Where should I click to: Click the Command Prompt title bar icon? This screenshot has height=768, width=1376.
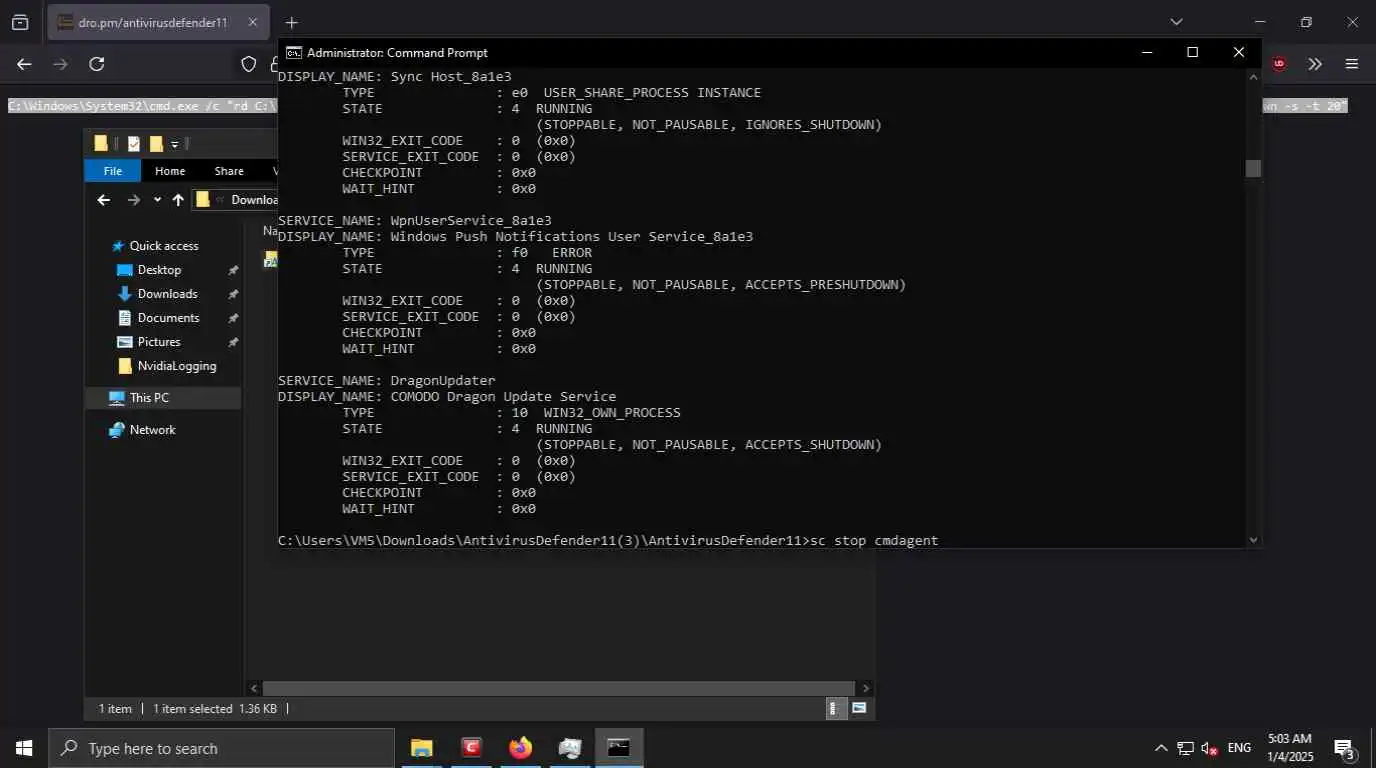pyautogui.click(x=294, y=53)
